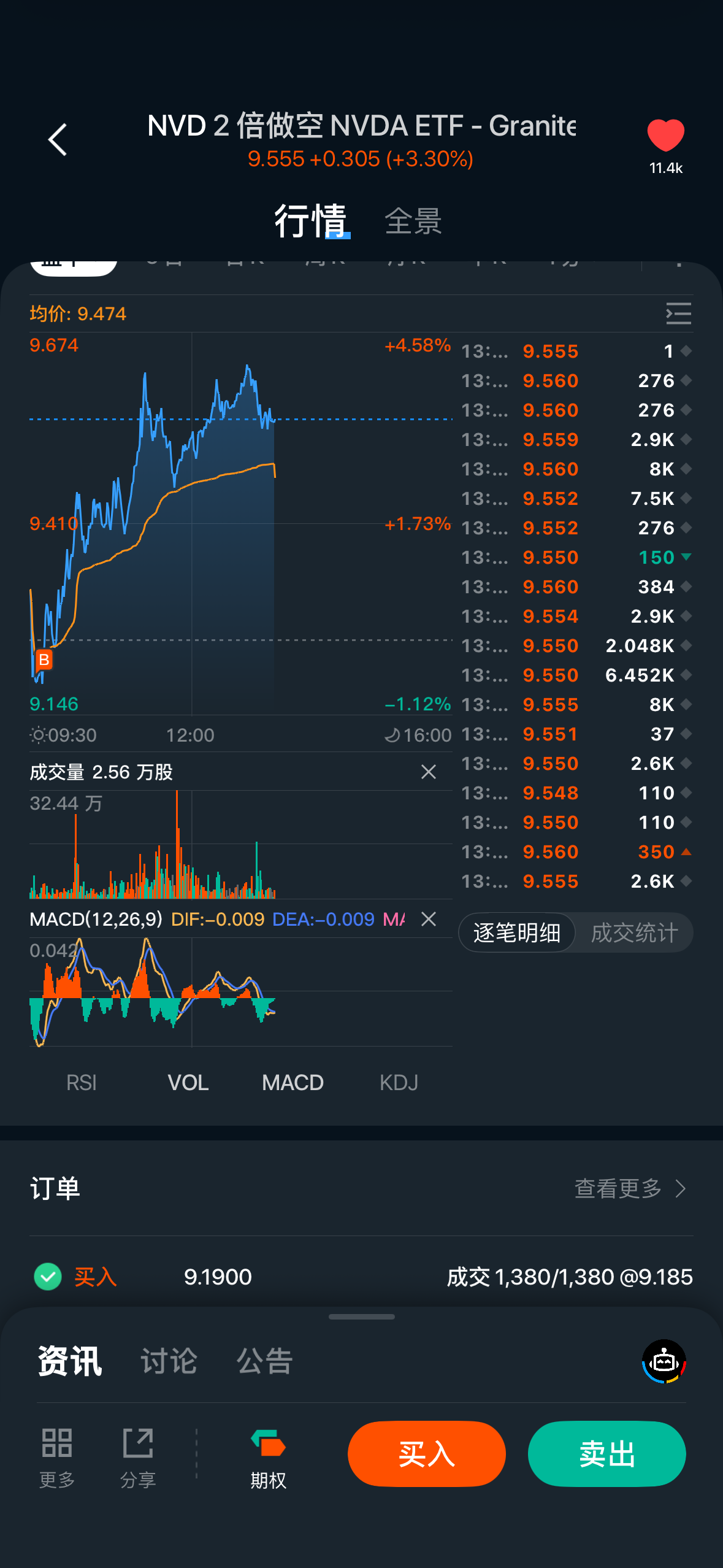The height and width of the screenshot is (1568, 723).
Task: Select the tick row priced 9.548
Action: click(x=576, y=793)
